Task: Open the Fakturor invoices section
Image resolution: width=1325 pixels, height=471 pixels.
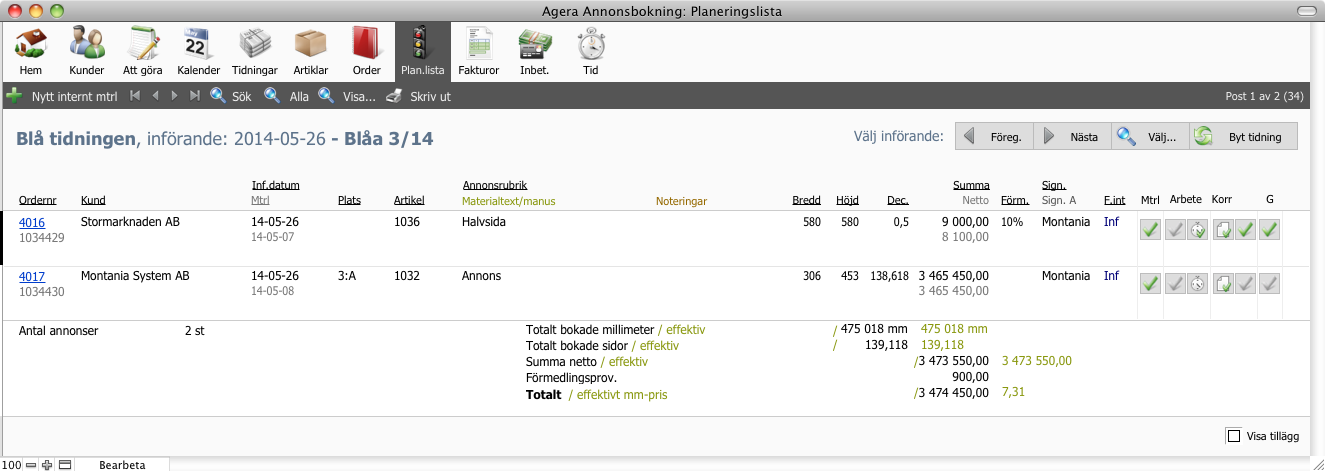Action: click(x=478, y=52)
